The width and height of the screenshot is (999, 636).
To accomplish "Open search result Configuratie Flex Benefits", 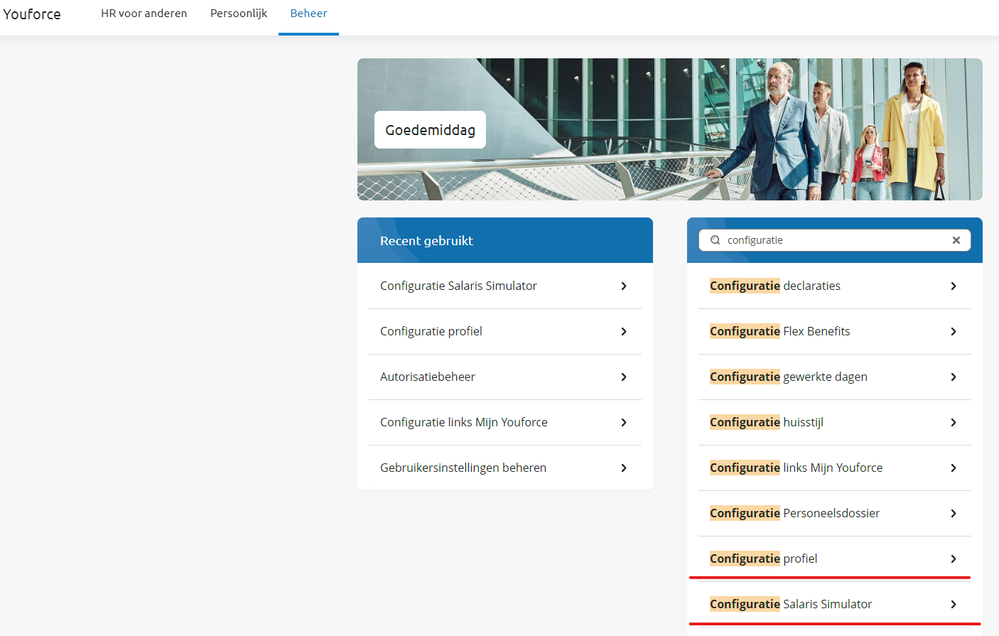I will [835, 331].
